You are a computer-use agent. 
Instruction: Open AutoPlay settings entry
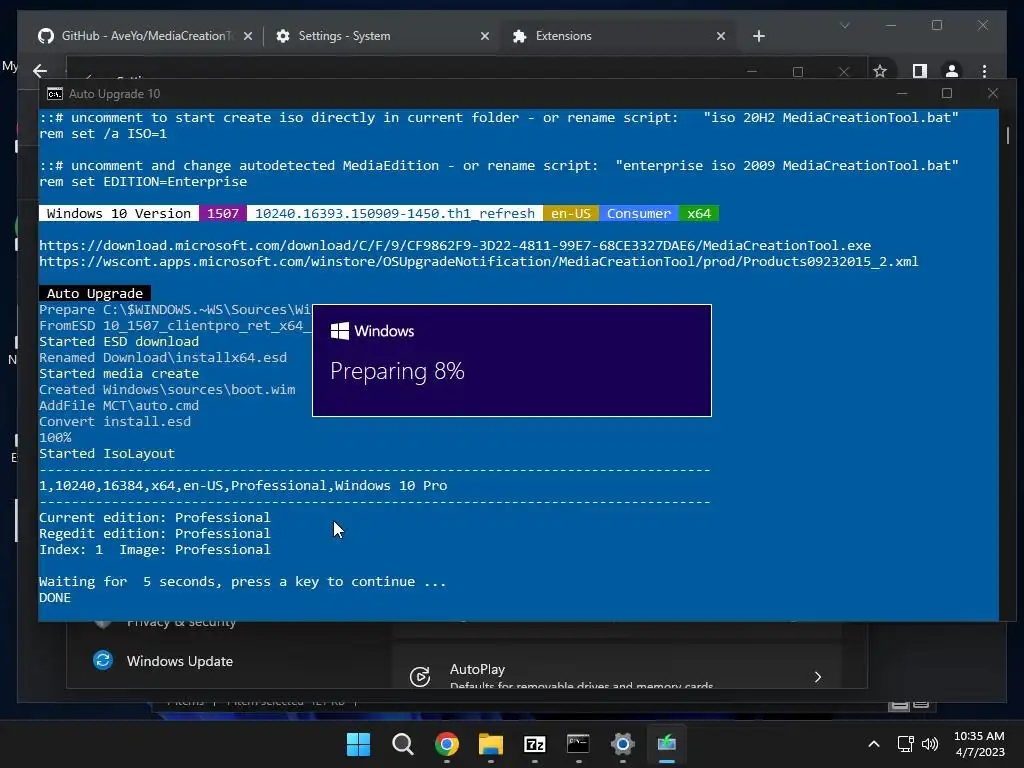point(616,669)
